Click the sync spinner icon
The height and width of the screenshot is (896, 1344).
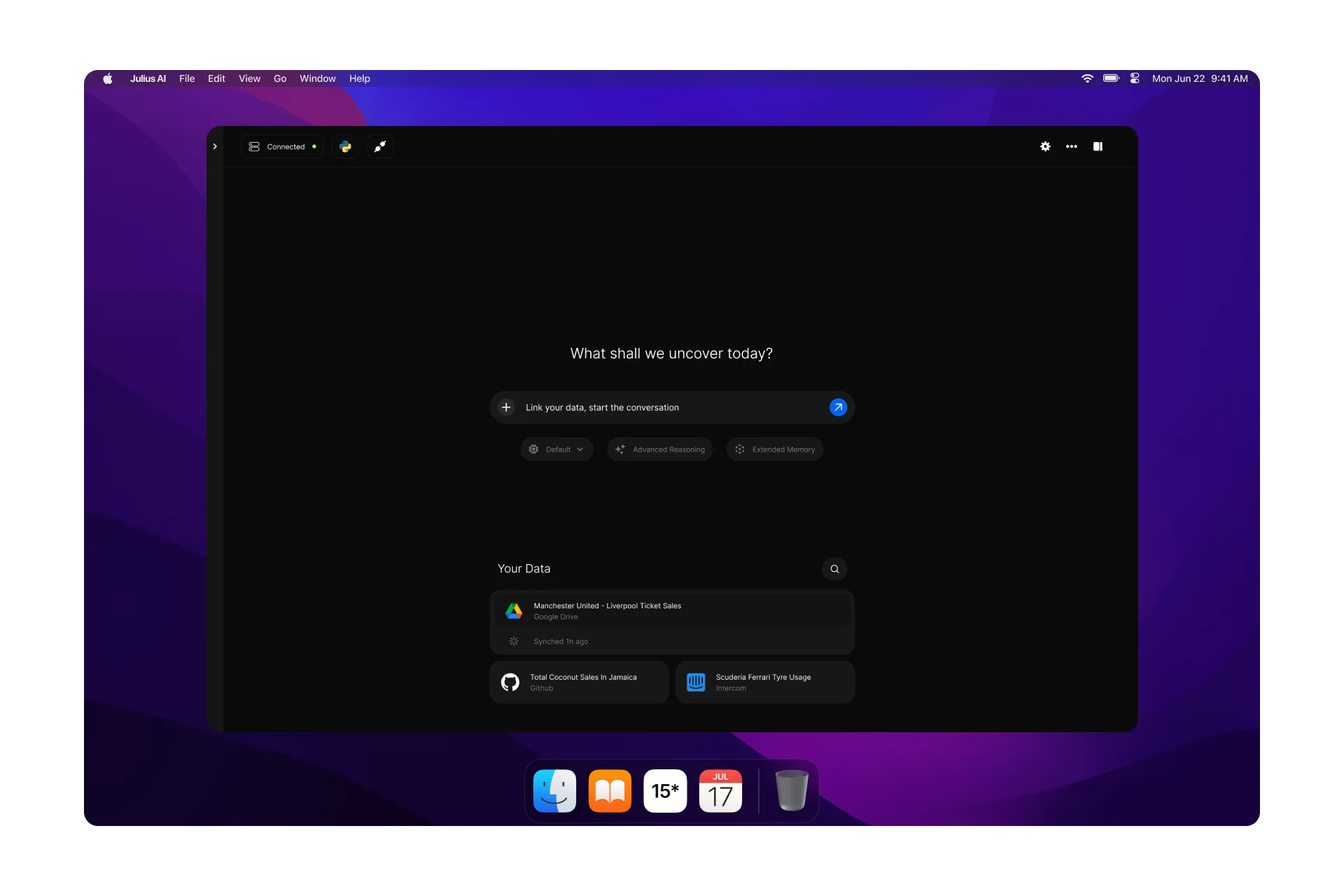click(x=514, y=641)
